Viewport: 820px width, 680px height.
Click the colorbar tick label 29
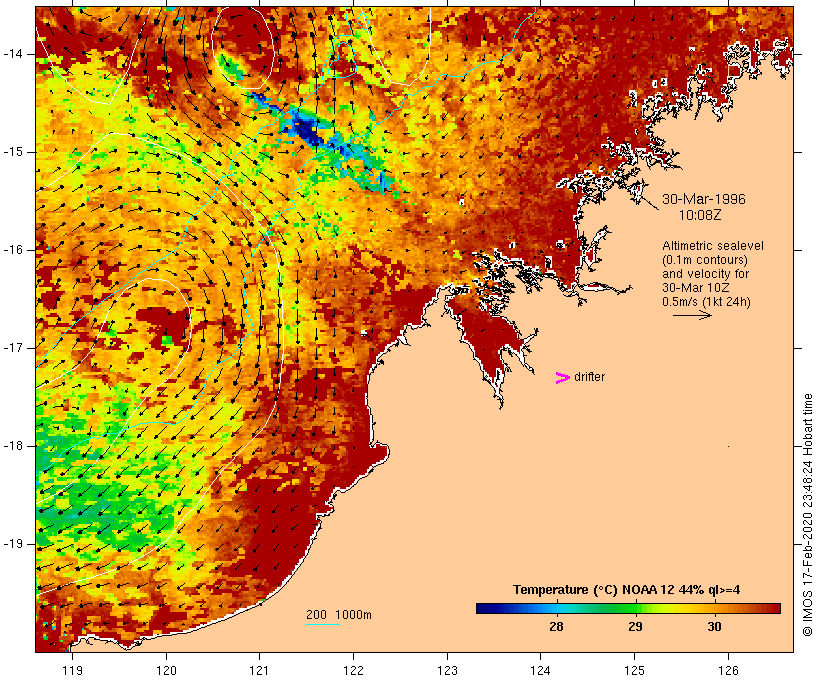(635, 627)
